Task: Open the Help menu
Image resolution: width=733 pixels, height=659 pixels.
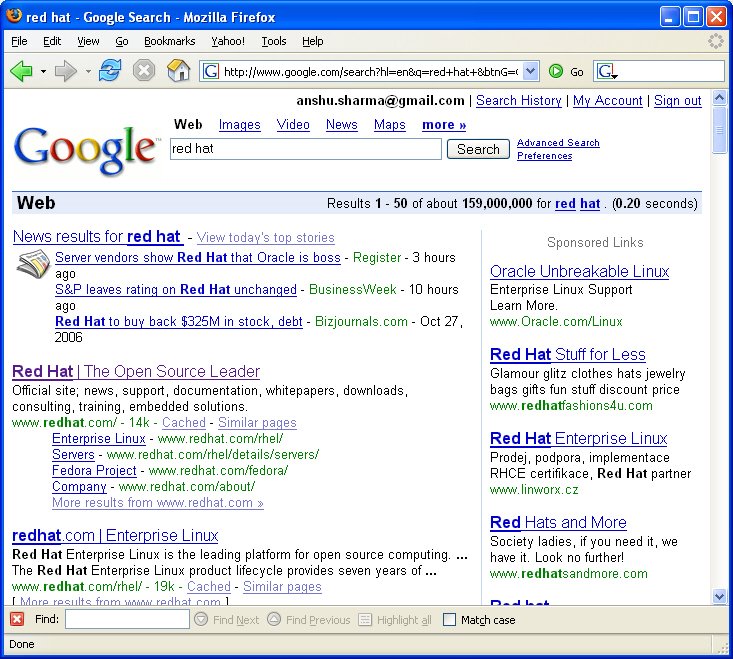Action: [x=312, y=41]
